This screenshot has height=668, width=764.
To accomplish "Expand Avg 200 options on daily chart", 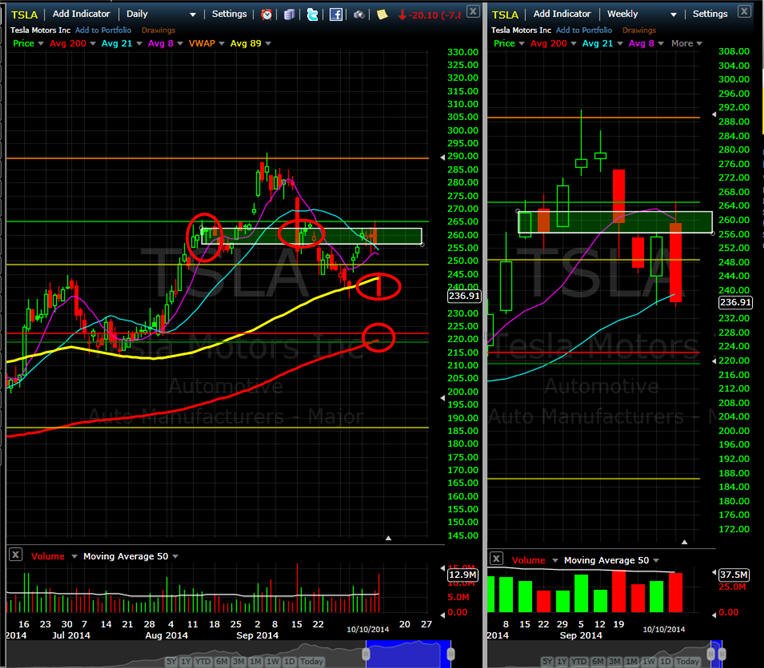I will tap(93, 43).
